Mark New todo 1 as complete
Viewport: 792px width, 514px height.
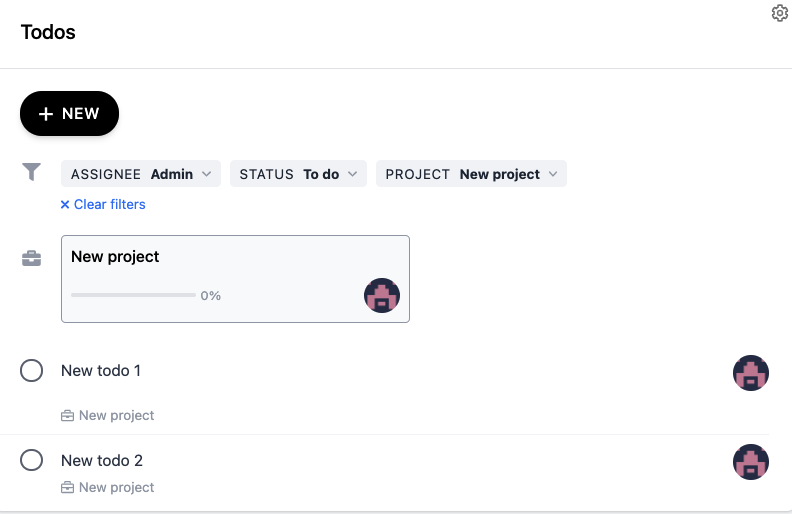tap(31, 371)
